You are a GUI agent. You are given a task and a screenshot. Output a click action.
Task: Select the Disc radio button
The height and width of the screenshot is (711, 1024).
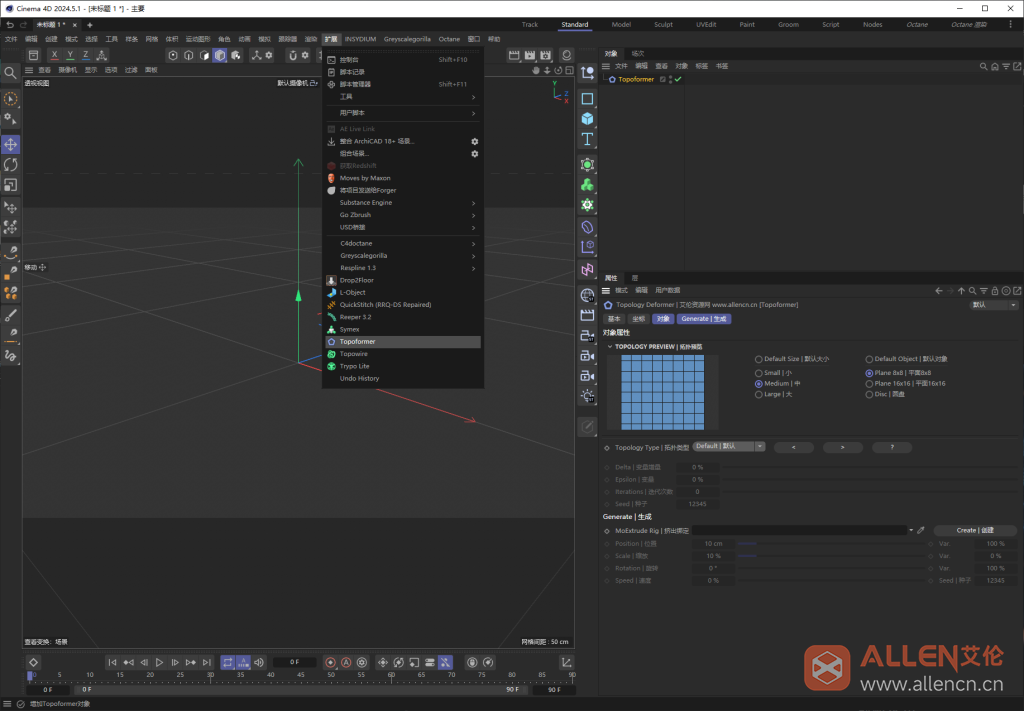(x=869, y=395)
